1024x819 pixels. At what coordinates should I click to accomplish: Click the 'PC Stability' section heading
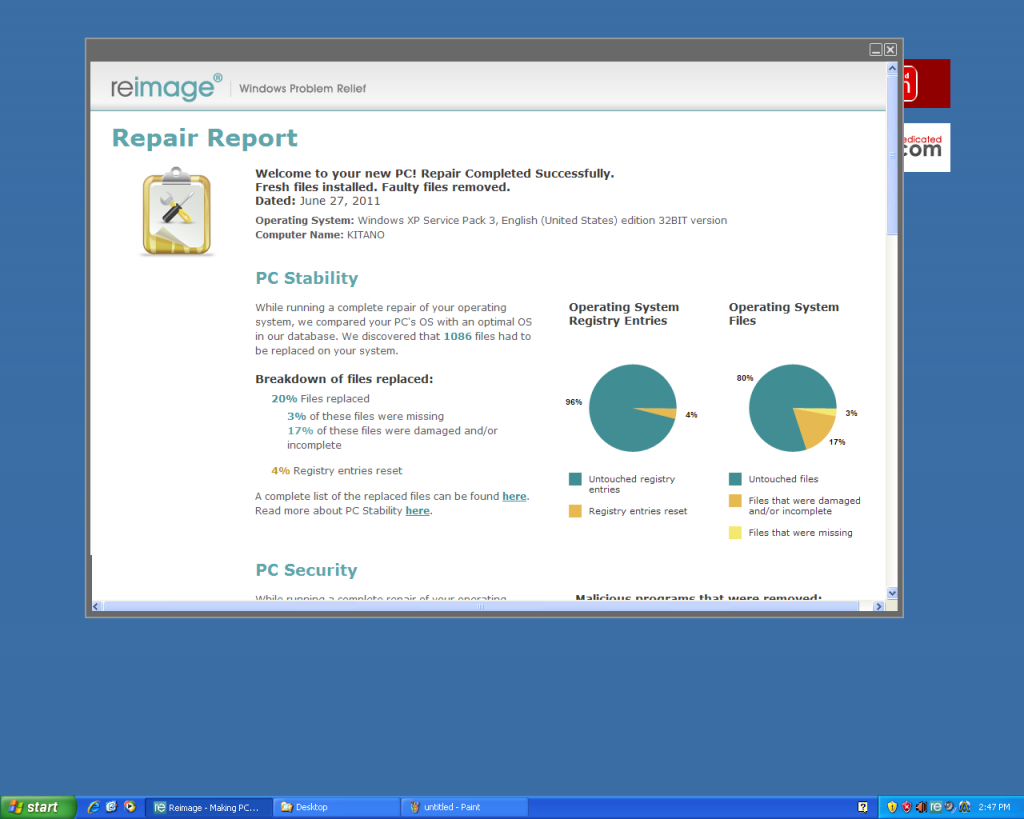click(307, 278)
